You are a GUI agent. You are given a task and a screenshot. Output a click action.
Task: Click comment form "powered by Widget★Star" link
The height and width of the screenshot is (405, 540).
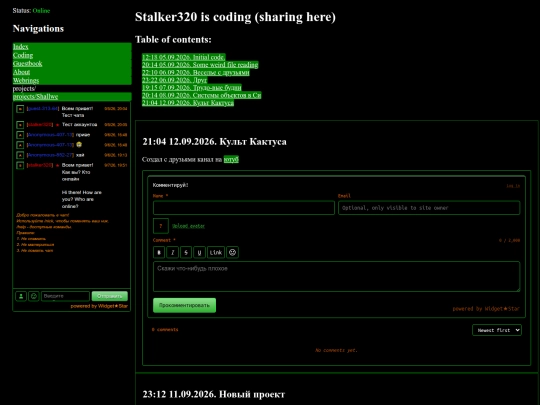pyautogui.click(x=486, y=309)
